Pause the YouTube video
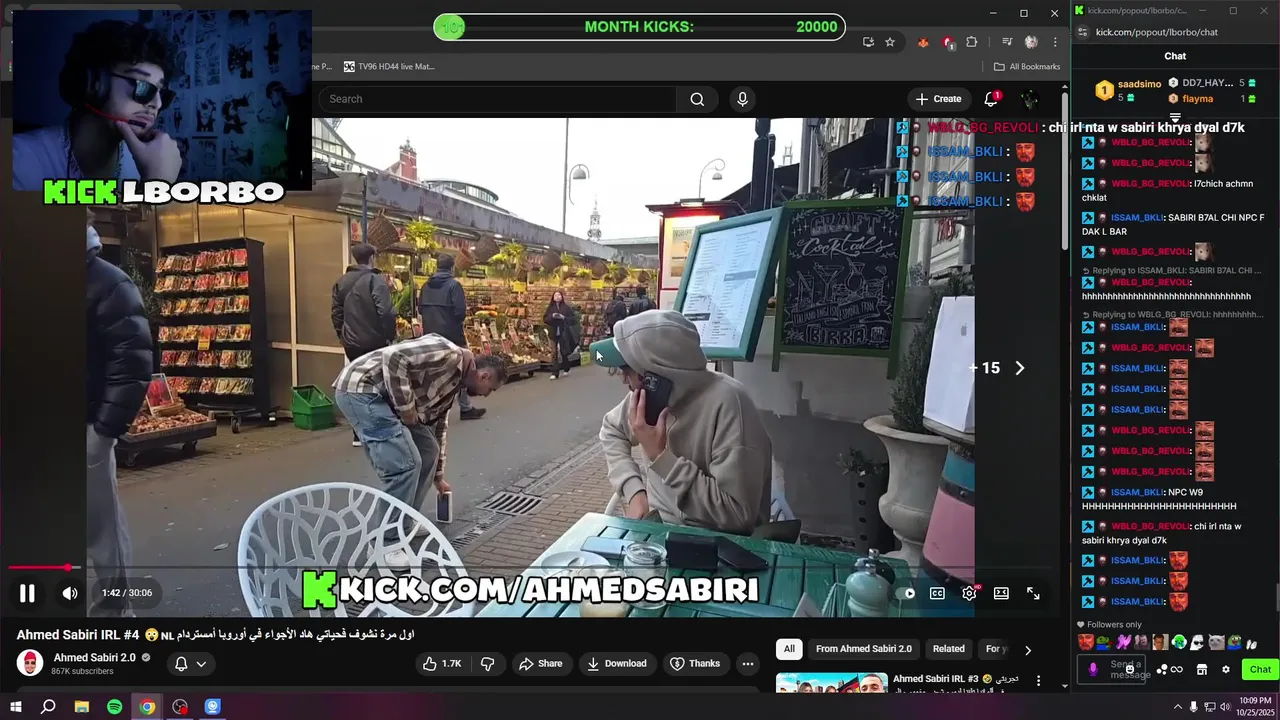1280x720 pixels. [27, 593]
